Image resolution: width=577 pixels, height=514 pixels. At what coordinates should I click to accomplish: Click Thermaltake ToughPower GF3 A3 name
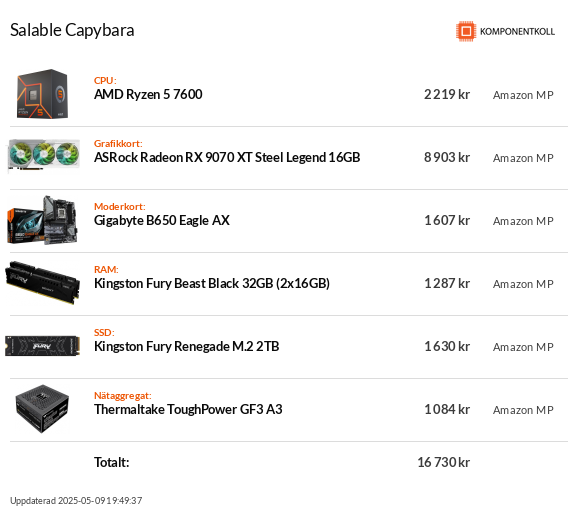(188, 410)
